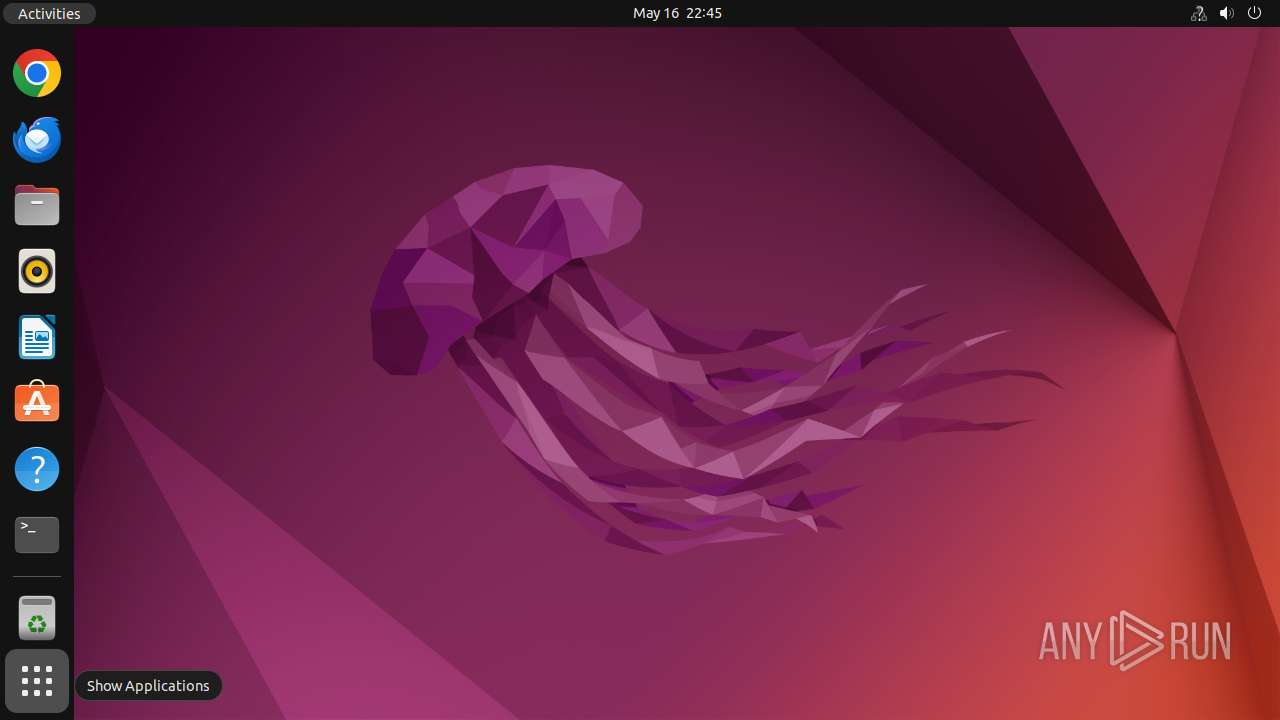Click the volume speaker icon in top bar
Image resolution: width=1280 pixels, height=720 pixels.
pos(1227,13)
